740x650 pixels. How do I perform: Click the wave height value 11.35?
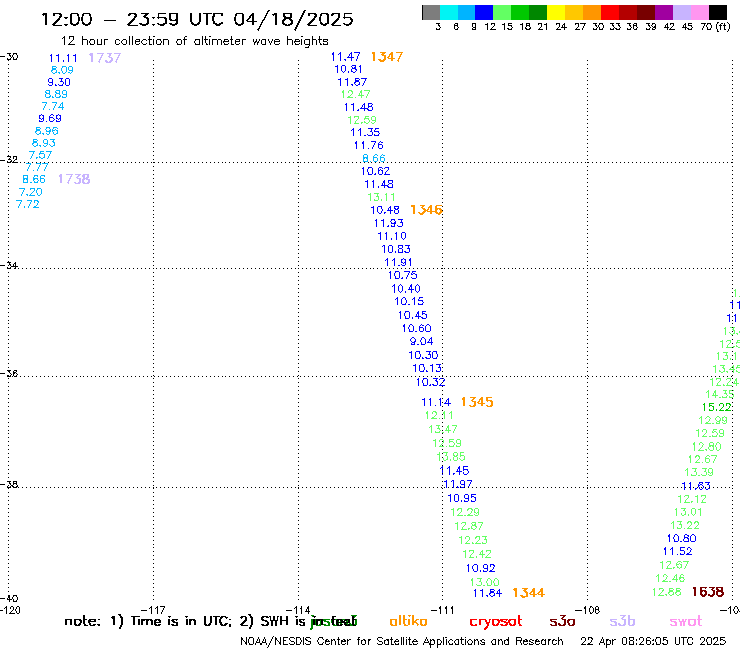pos(365,132)
